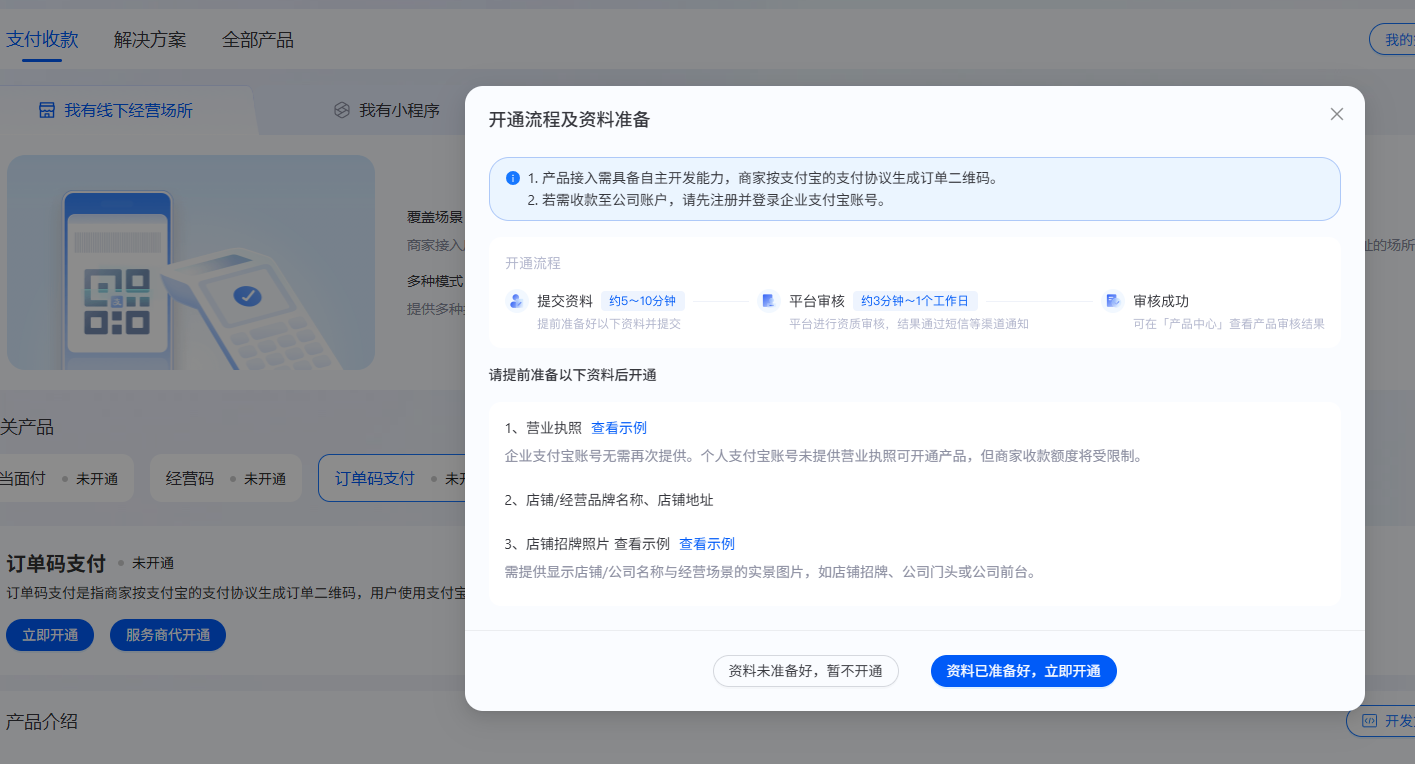The image size is (1415, 764).
Task: Click the 服务商代开通 button
Action: [x=168, y=635]
